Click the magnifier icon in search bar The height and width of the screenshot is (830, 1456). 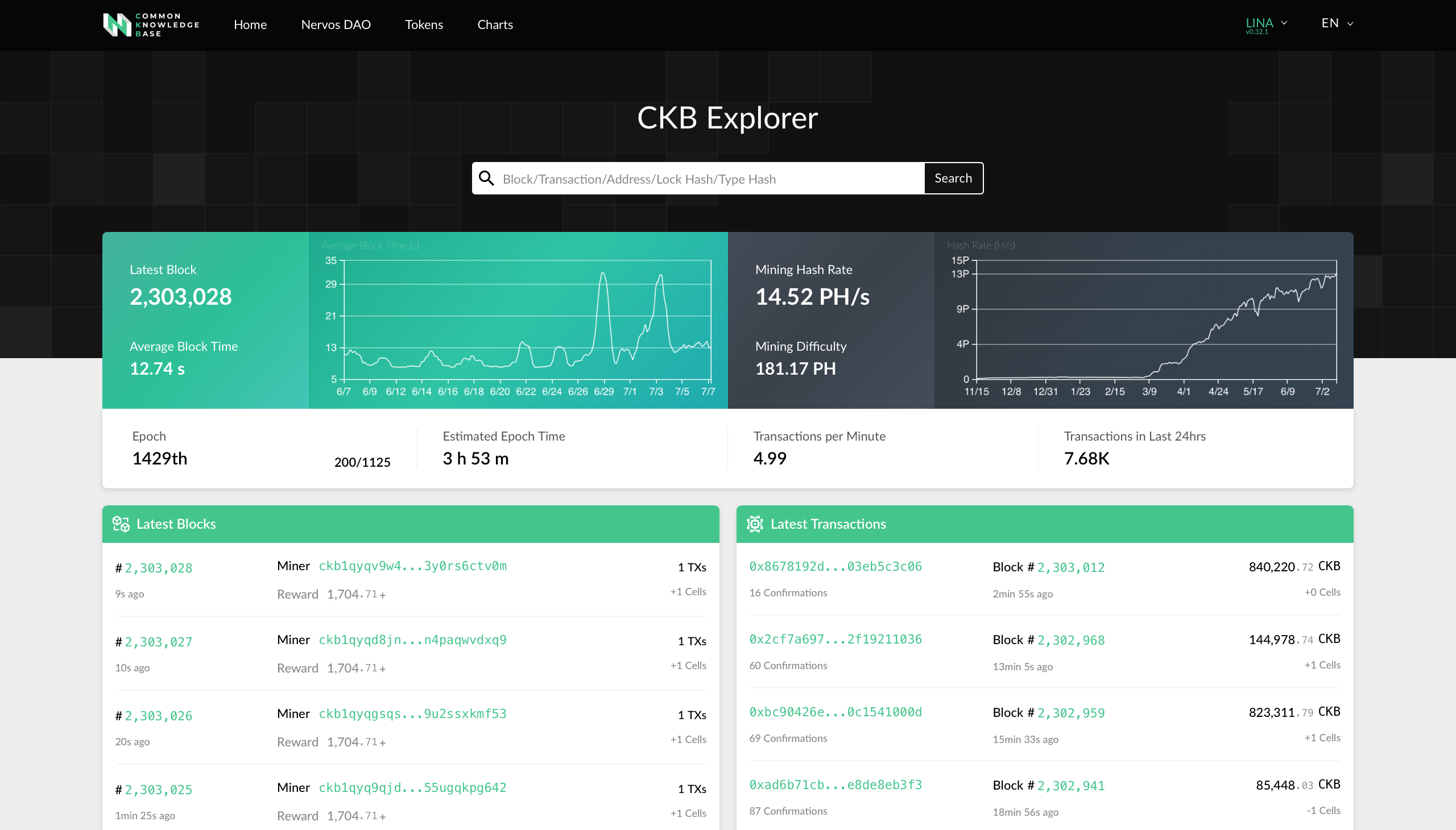click(486, 179)
